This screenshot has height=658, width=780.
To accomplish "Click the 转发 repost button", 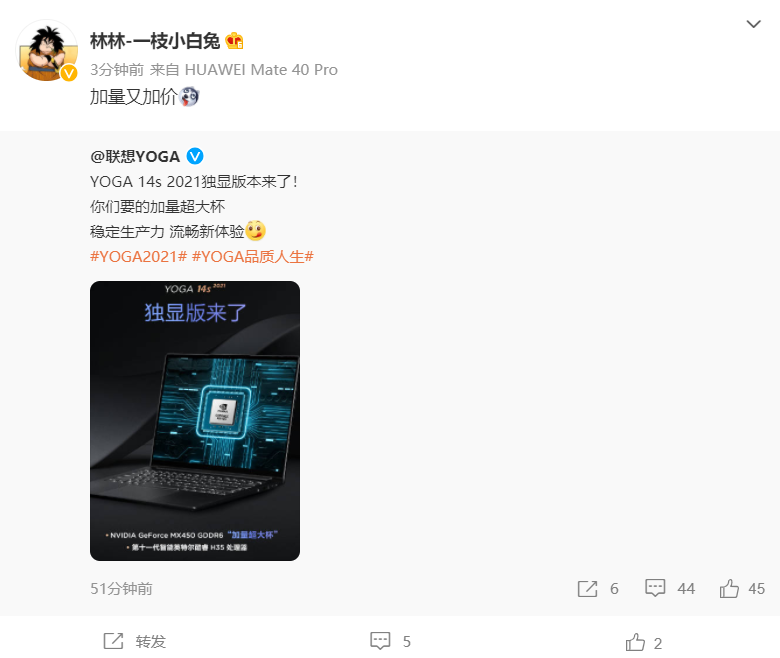I will click(x=134, y=641).
